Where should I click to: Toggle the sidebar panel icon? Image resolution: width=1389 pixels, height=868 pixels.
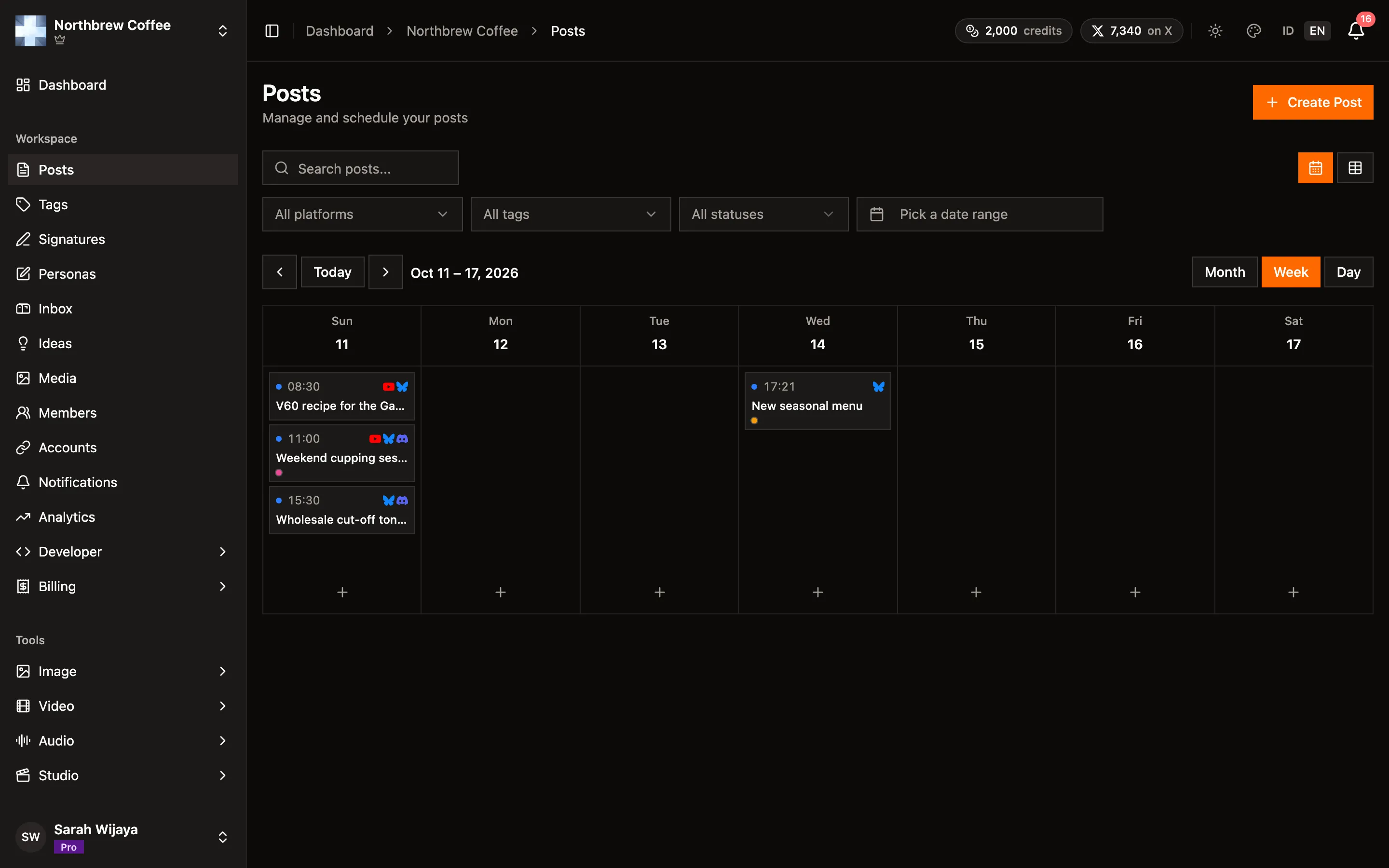point(272,31)
